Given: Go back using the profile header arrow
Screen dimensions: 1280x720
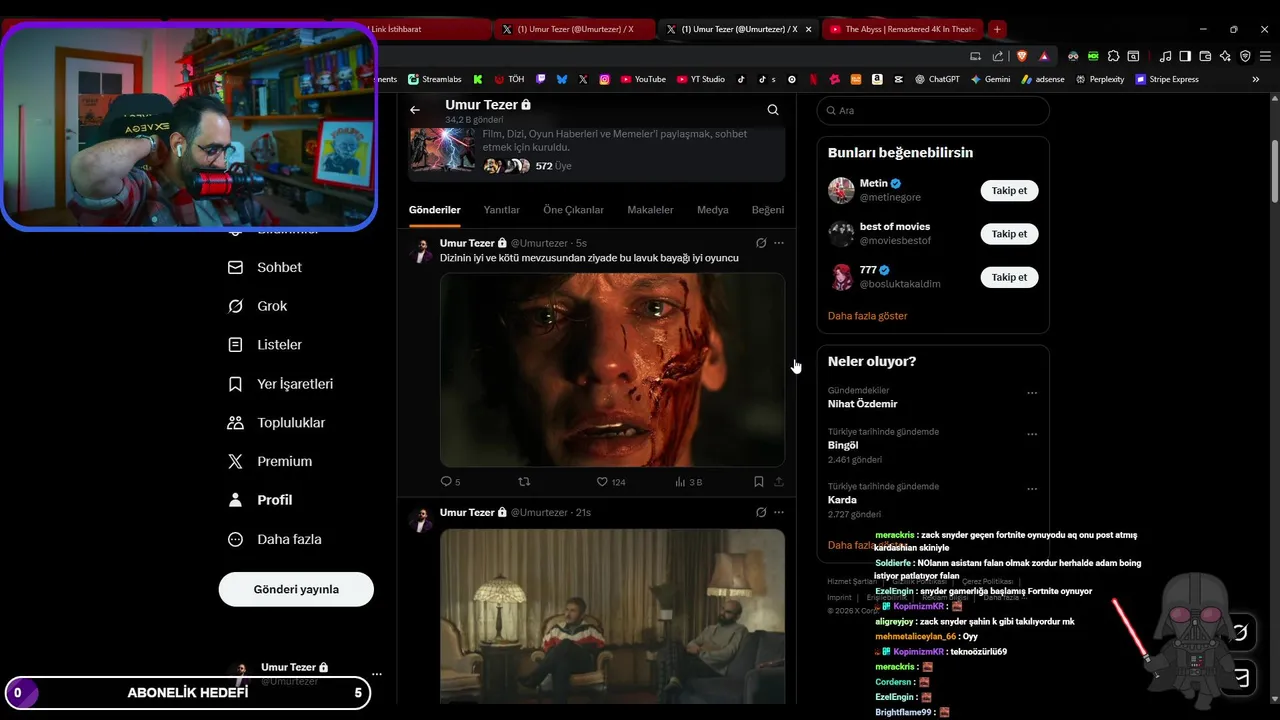Looking at the screenshot, I should pyautogui.click(x=415, y=110).
